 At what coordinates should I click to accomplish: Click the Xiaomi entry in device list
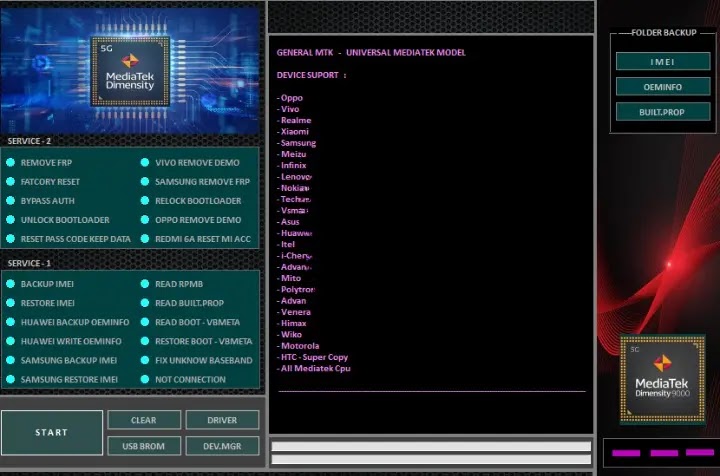tap(293, 132)
